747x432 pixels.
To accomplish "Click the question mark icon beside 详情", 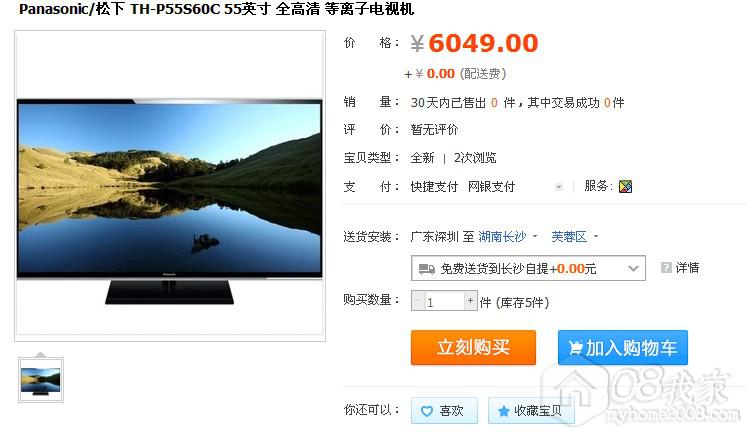I will (666, 268).
